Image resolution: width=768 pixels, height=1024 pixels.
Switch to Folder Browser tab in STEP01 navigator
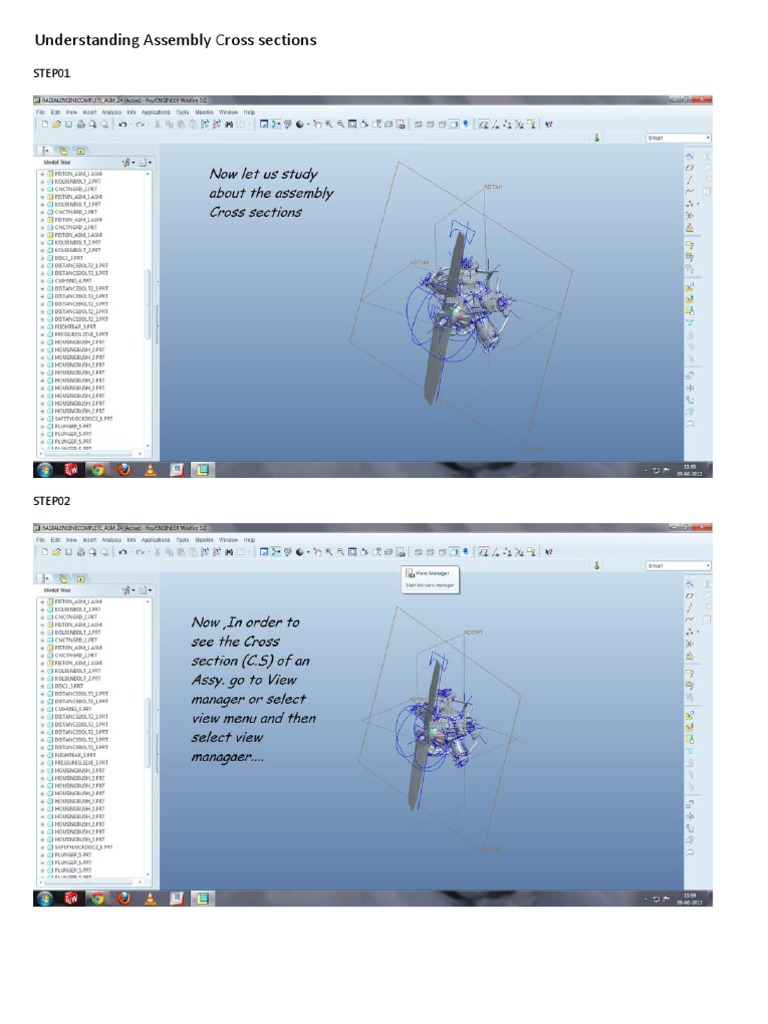[63, 150]
